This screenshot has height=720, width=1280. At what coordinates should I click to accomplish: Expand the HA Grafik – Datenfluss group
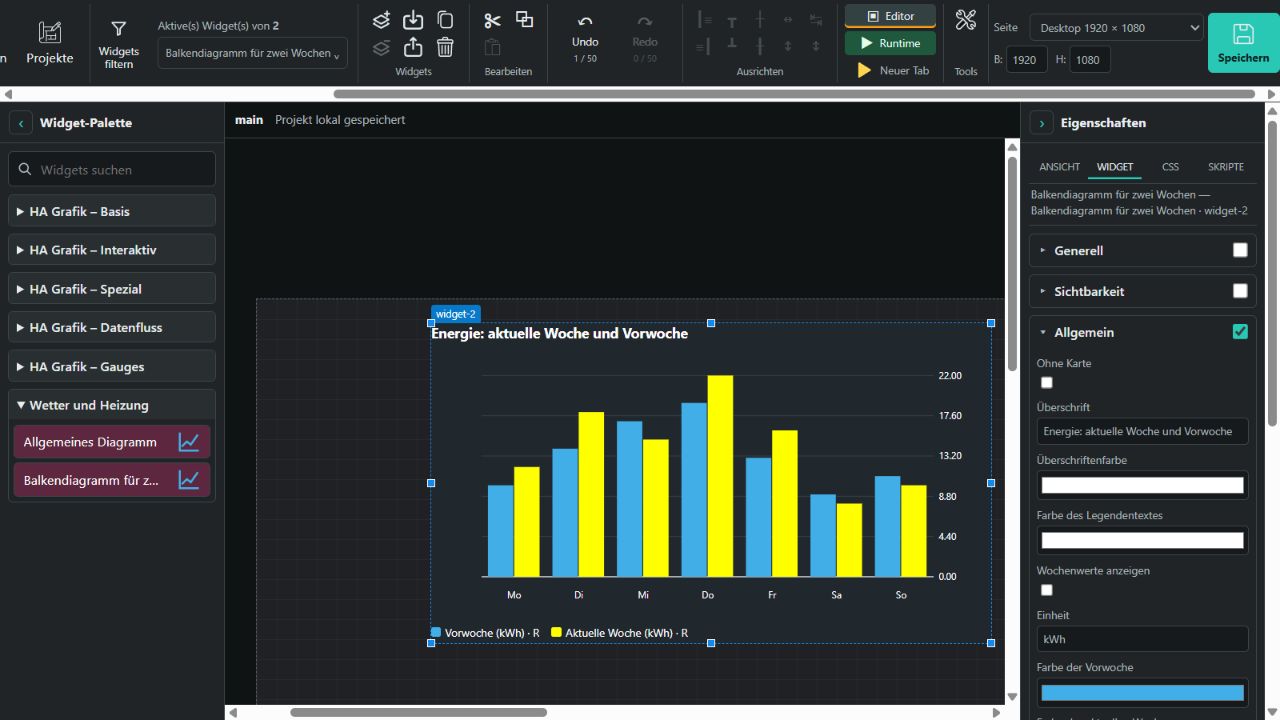click(x=112, y=327)
